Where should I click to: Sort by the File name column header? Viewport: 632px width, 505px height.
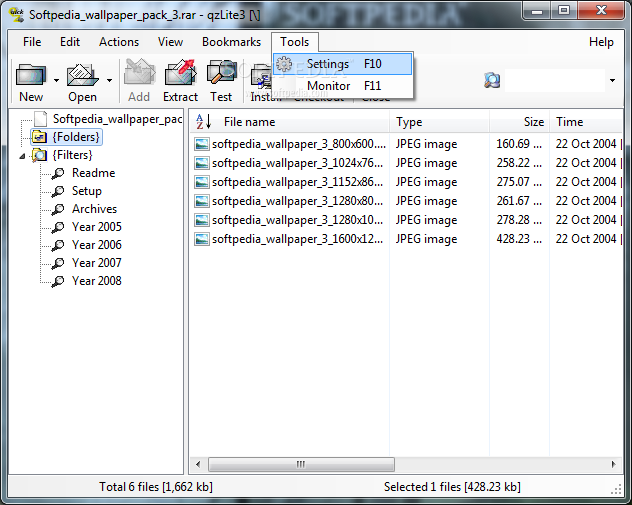[289, 121]
